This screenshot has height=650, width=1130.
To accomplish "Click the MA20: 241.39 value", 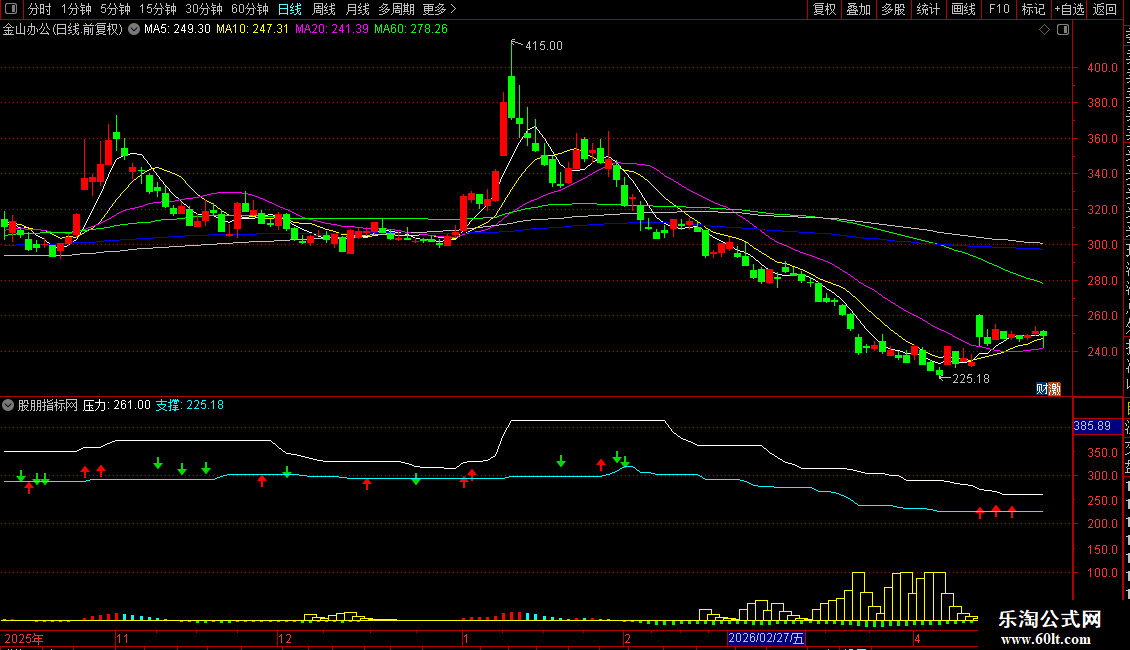I will coord(332,29).
